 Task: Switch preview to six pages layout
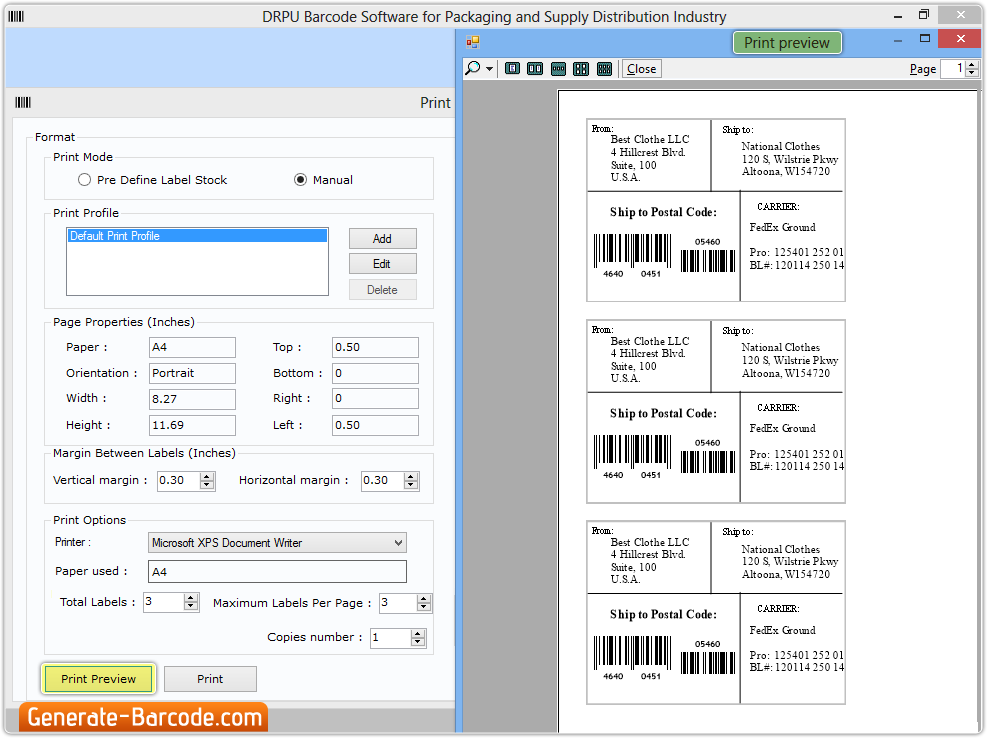[604, 69]
